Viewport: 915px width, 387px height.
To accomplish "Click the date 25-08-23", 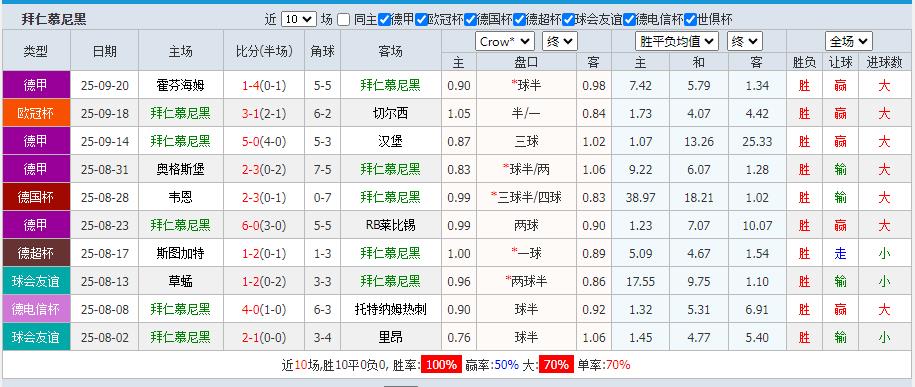I will [x=104, y=226].
